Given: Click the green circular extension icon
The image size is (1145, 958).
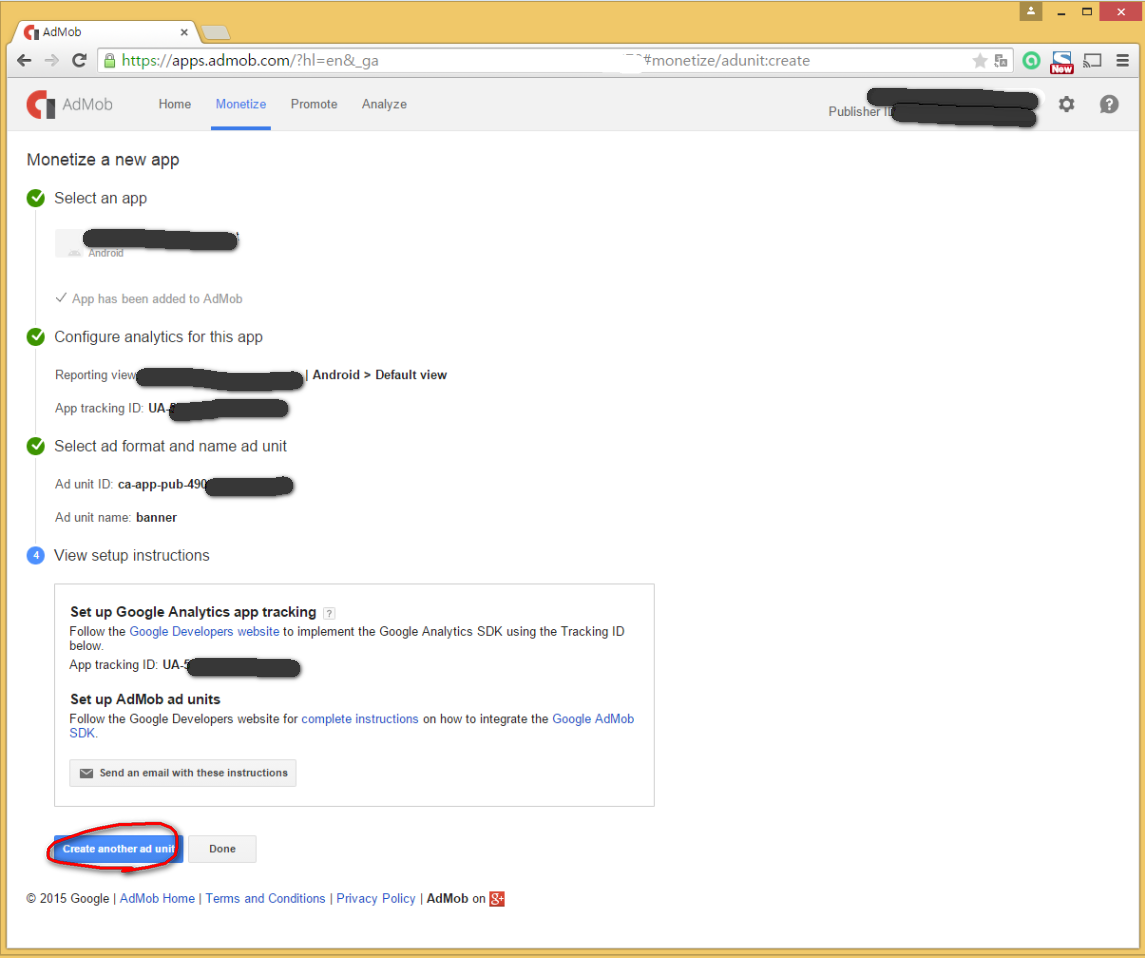Looking at the screenshot, I should pyautogui.click(x=1031, y=61).
